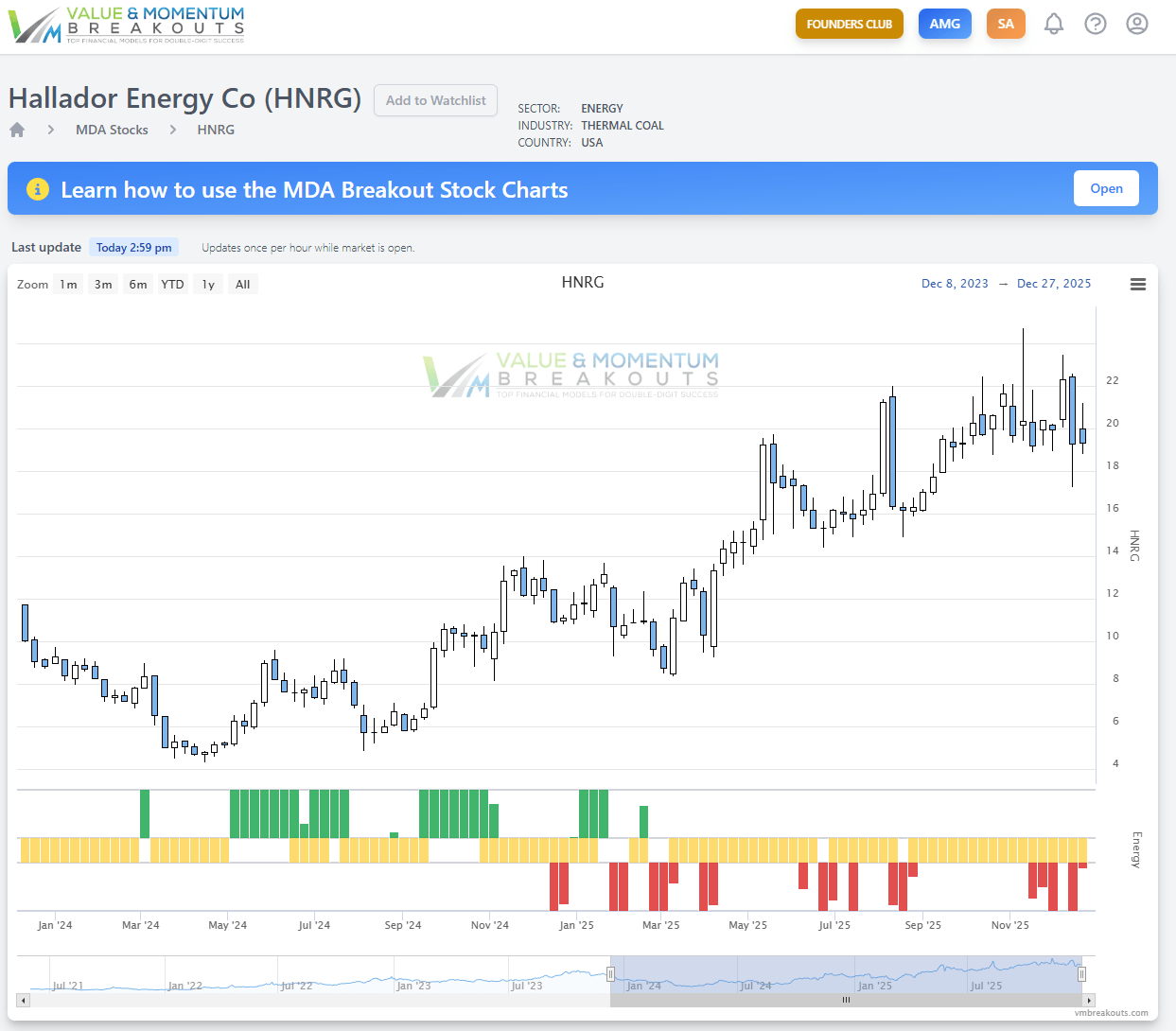The image size is (1176, 1031).
Task: Click the vertical Energy axis label
Action: pyautogui.click(x=1136, y=849)
